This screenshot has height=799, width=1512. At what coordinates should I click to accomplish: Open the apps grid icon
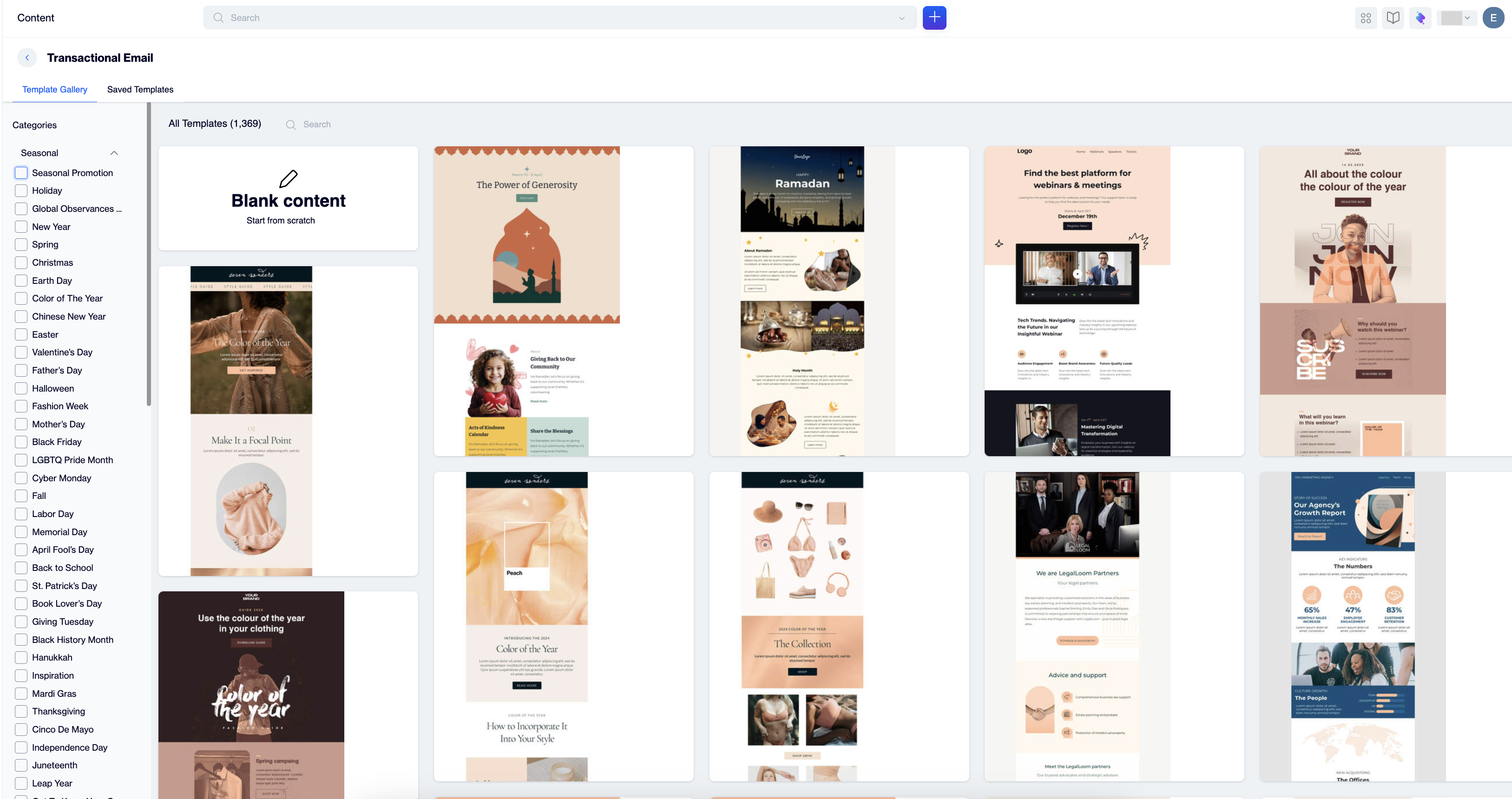point(1366,18)
